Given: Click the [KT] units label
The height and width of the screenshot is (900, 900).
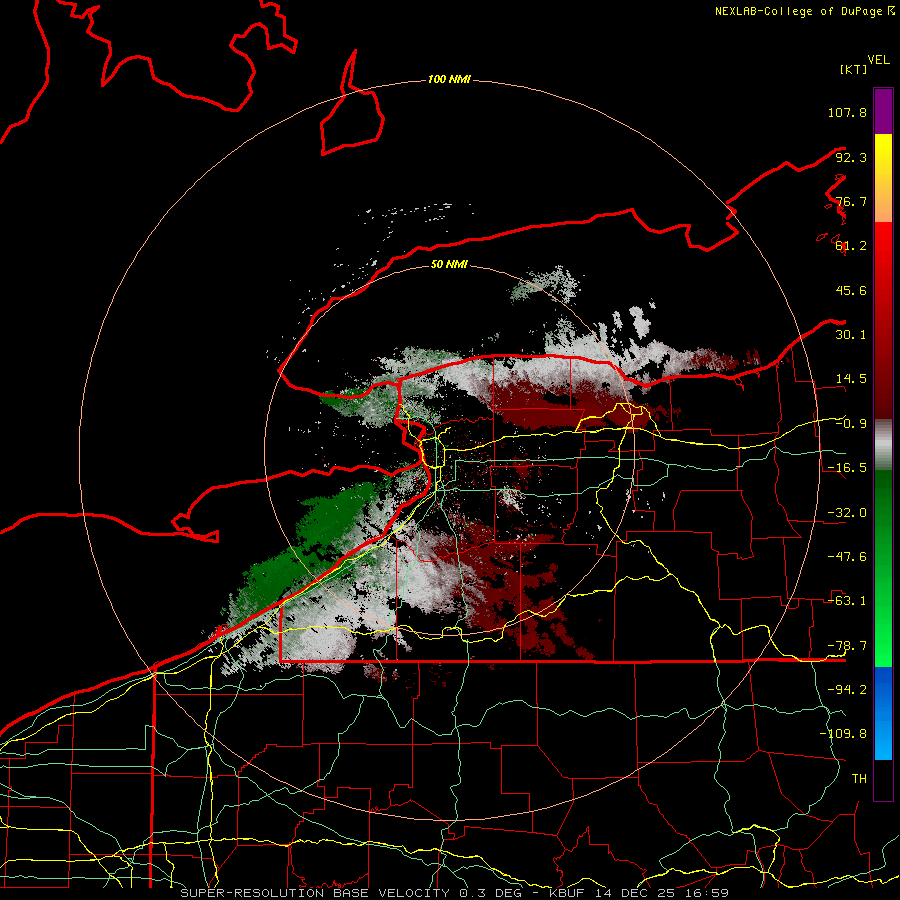Looking at the screenshot, I should (854, 69).
